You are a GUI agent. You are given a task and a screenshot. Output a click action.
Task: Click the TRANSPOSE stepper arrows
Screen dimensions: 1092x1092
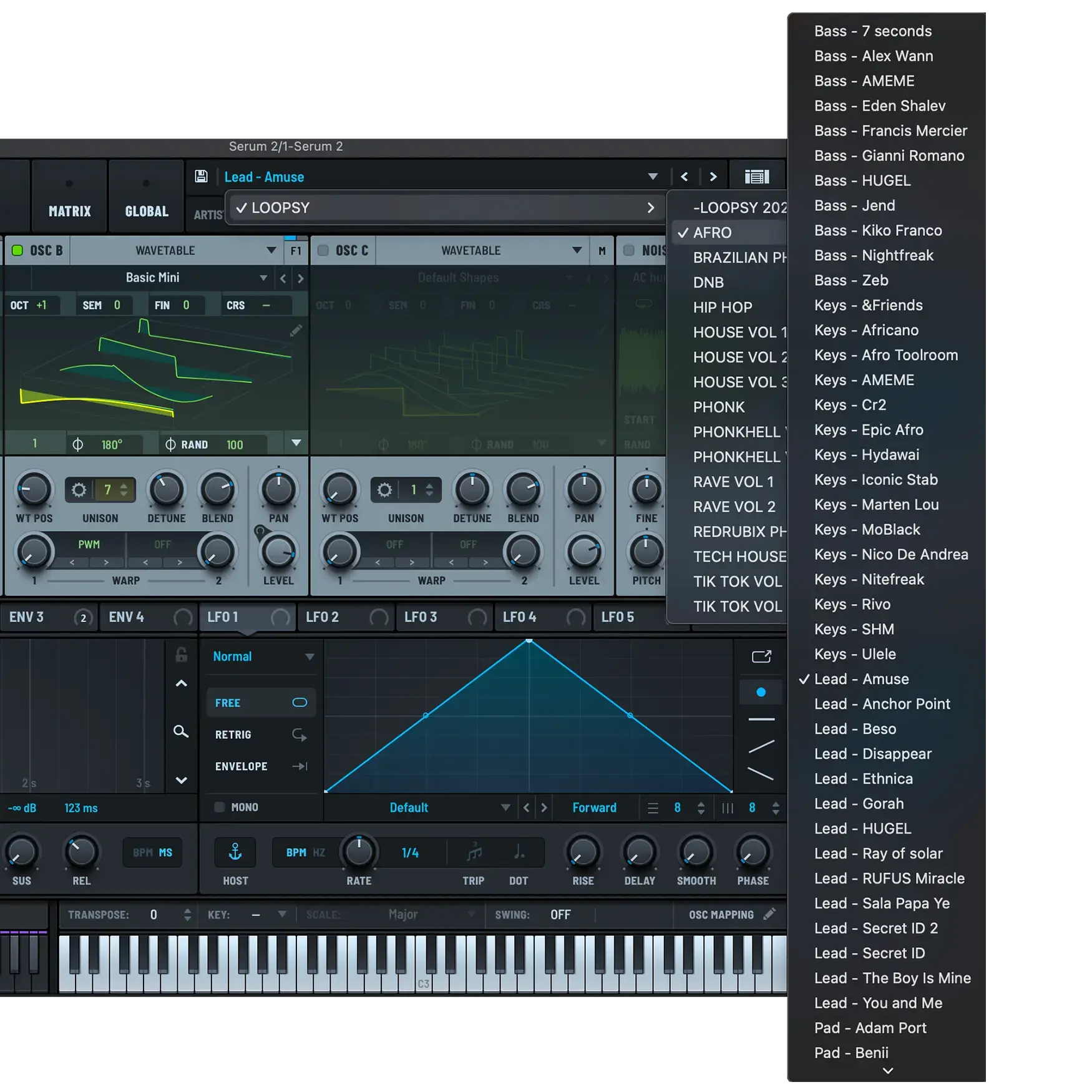[x=187, y=915]
